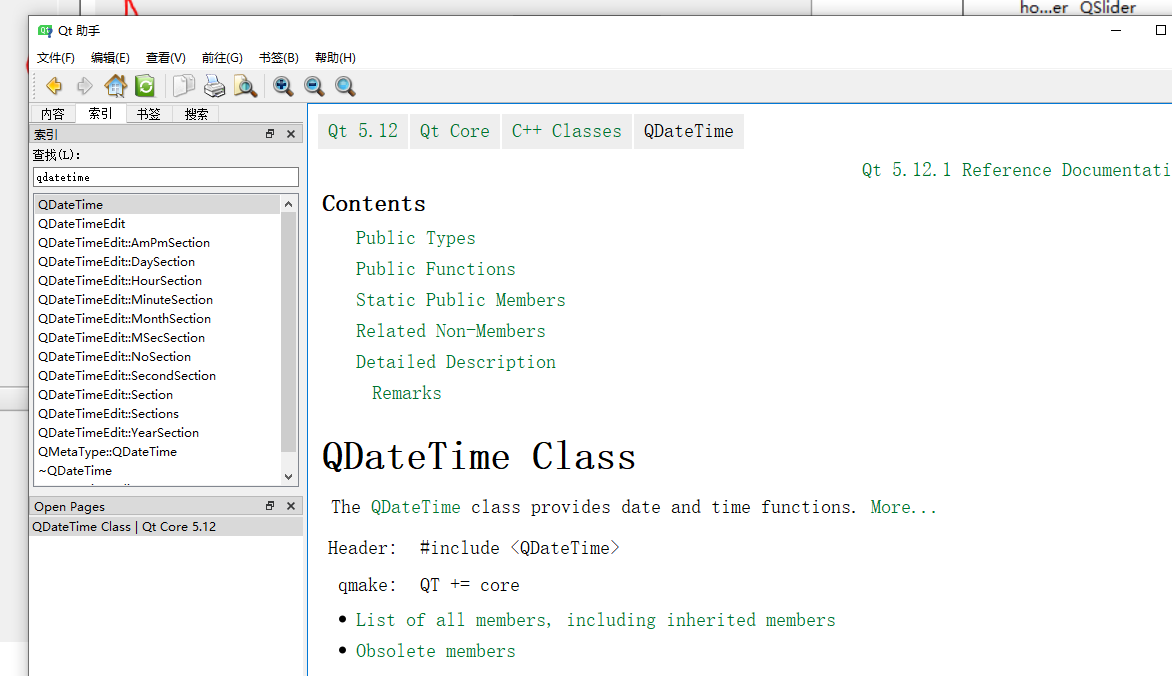Close the Open Pages panel
This screenshot has width=1172, height=676.
(291, 506)
